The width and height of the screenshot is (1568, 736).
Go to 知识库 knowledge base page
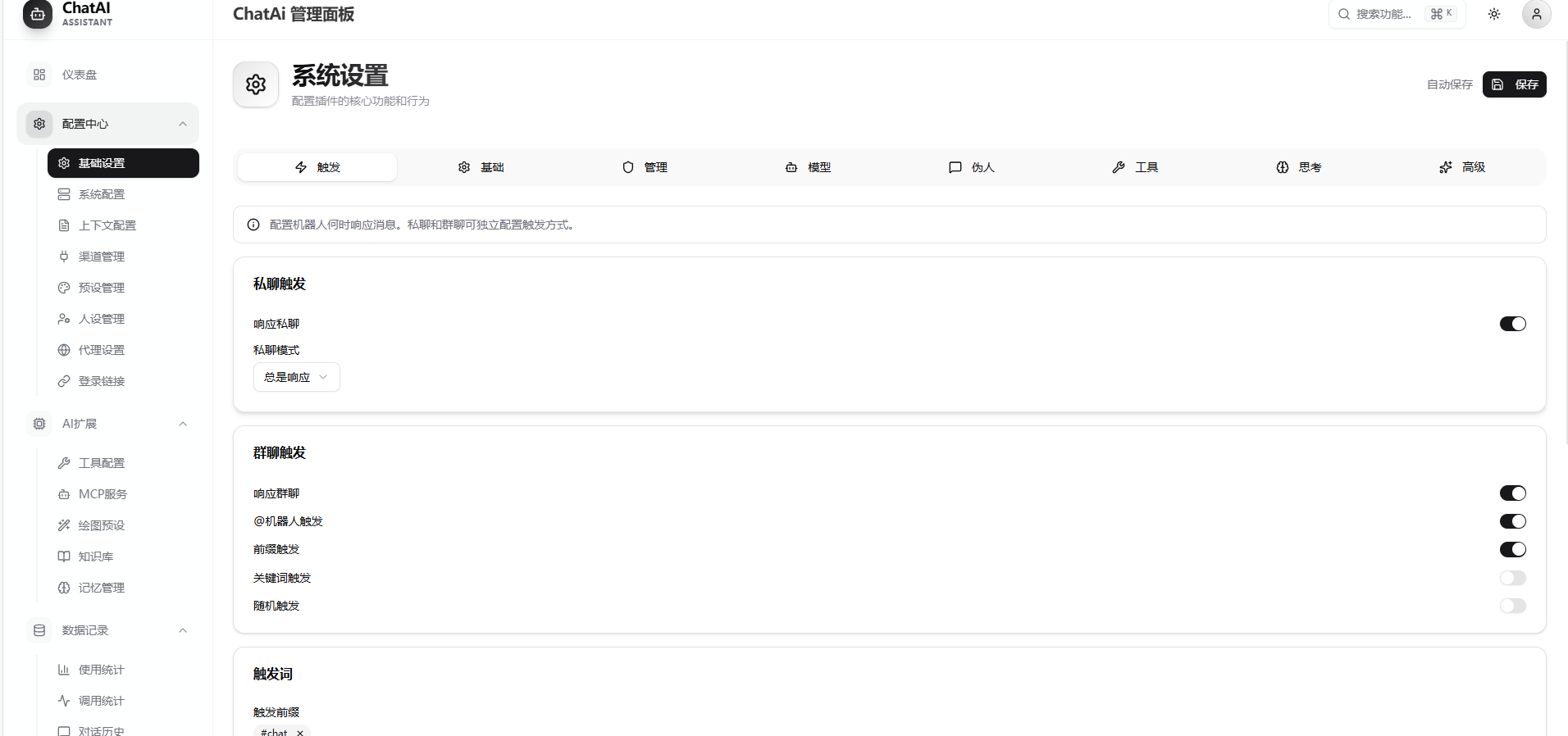[x=95, y=557]
